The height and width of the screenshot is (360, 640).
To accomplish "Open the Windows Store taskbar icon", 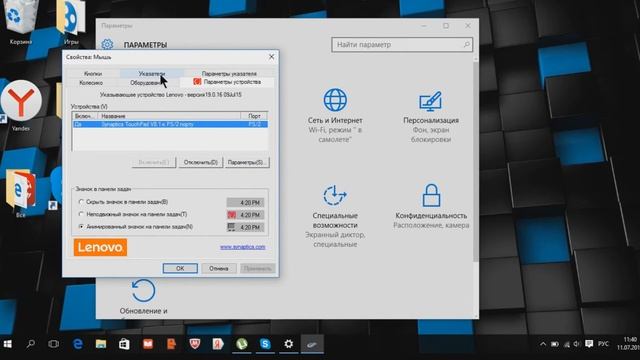I will pos(124,344).
